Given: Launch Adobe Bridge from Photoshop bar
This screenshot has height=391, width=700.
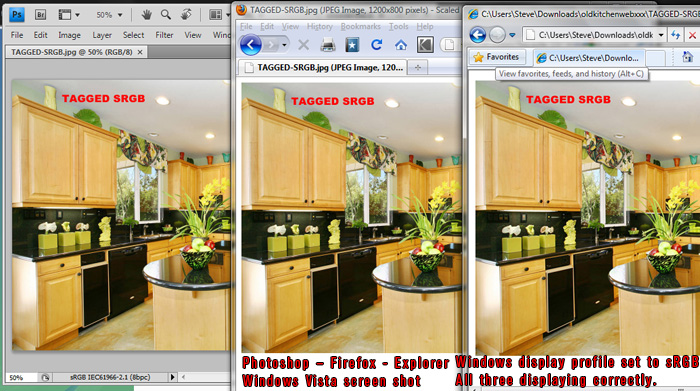Looking at the screenshot, I should pyautogui.click(x=40, y=15).
